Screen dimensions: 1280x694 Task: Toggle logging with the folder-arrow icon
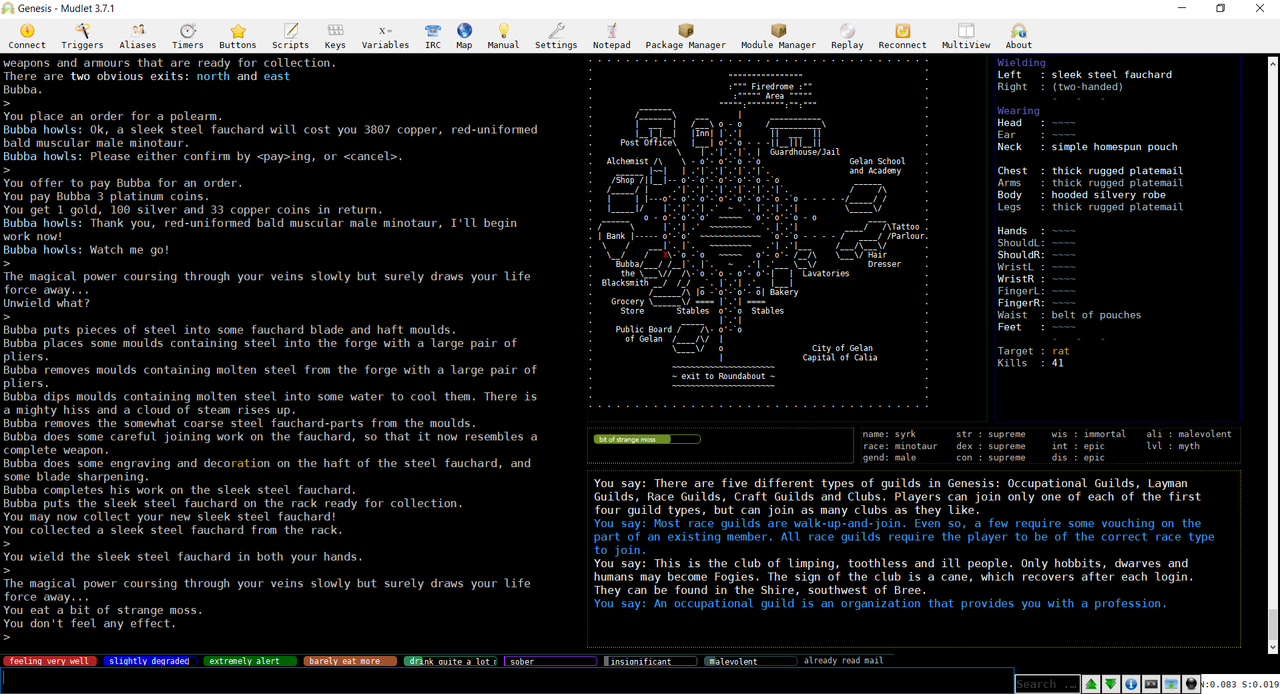[x=1171, y=684]
